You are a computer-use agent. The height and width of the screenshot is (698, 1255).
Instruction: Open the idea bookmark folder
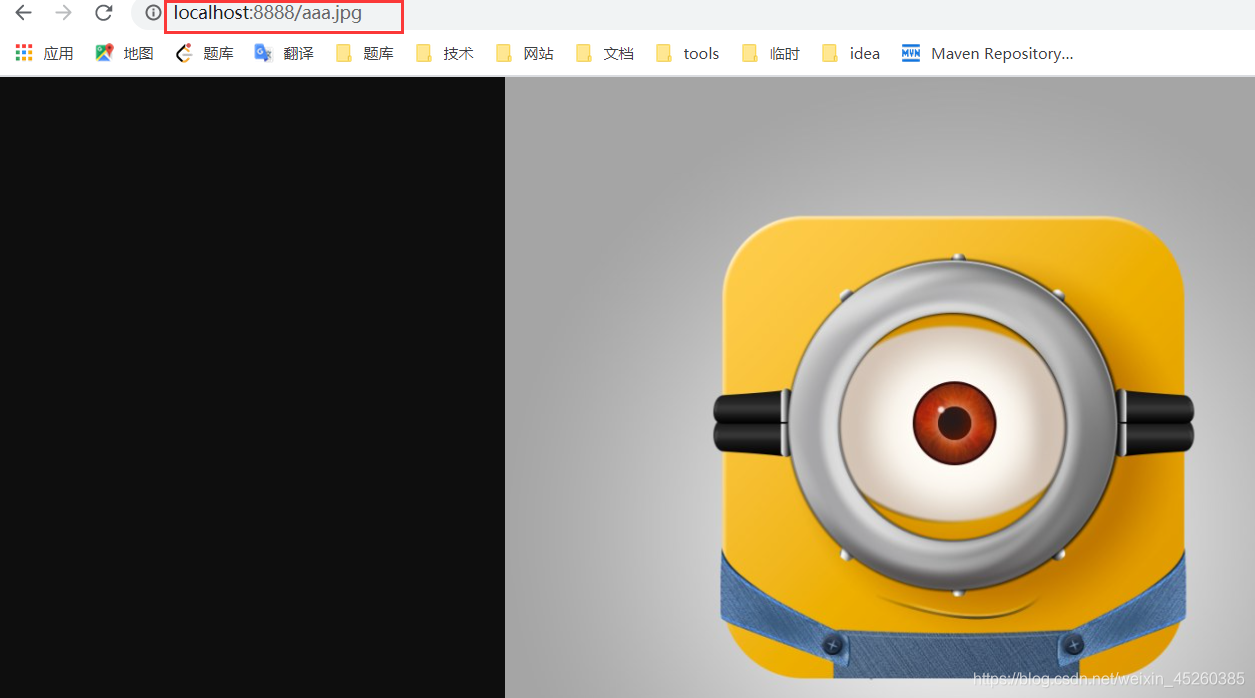(x=851, y=54)
